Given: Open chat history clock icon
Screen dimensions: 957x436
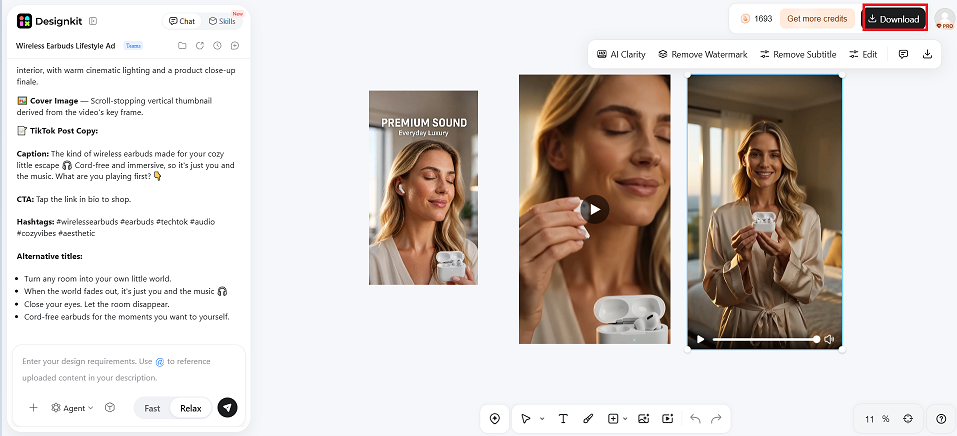Looking at the screenshot, I should click(x=217, y=46).
